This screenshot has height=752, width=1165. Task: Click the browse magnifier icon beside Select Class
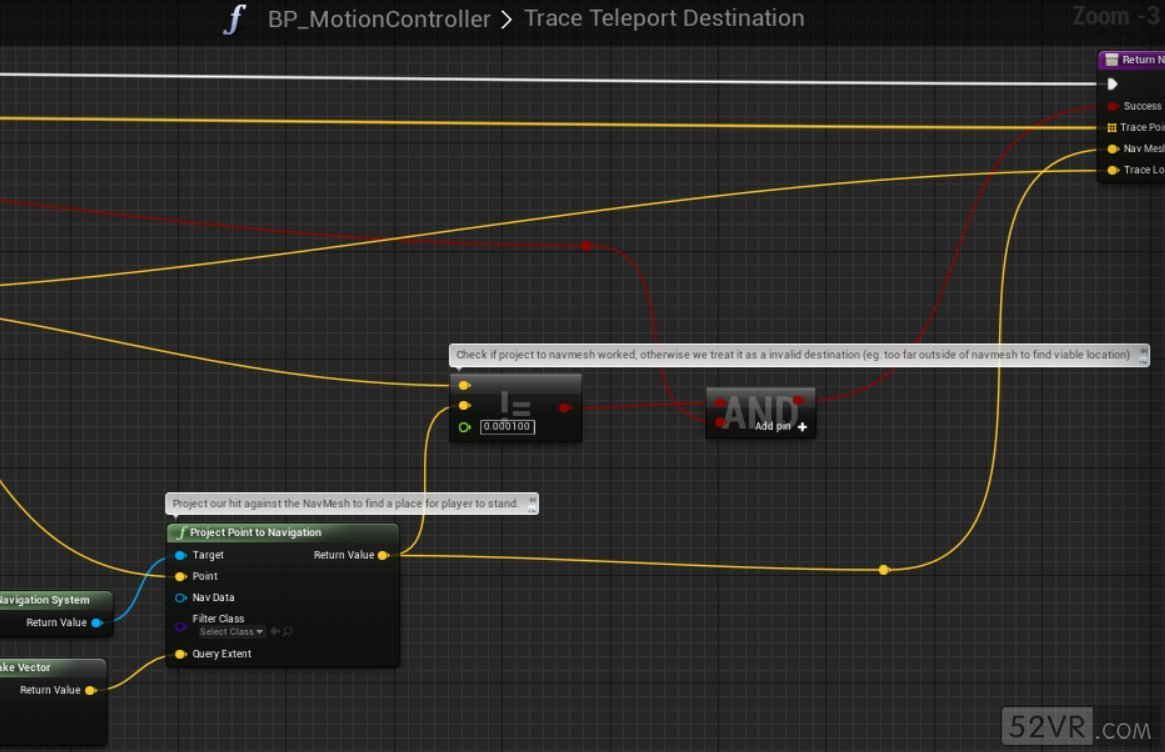click(x=288, y=632)
